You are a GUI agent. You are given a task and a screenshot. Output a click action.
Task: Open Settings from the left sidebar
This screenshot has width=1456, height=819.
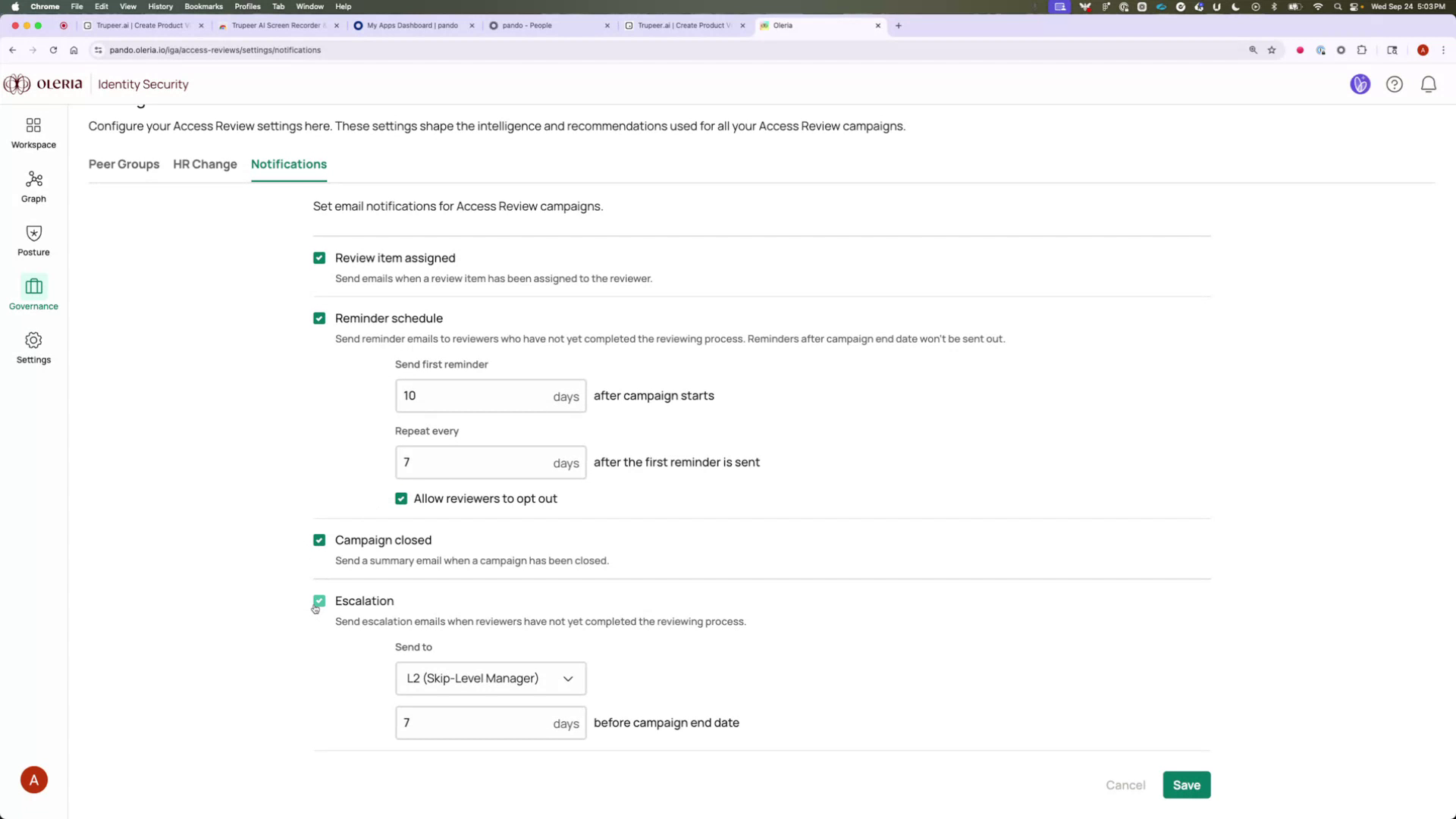[x=33, y=347]
